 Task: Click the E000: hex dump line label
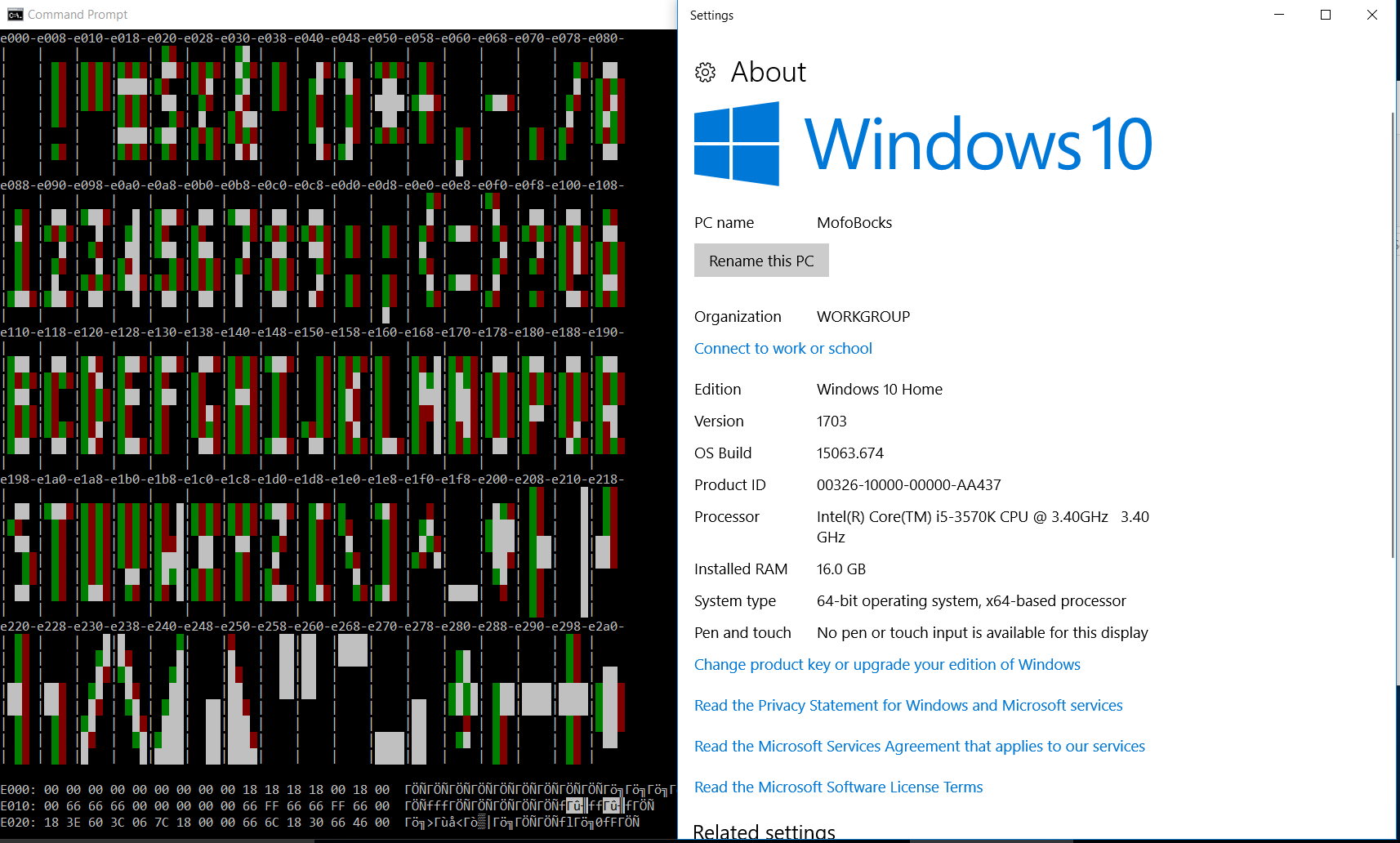[x=19, y=790]
